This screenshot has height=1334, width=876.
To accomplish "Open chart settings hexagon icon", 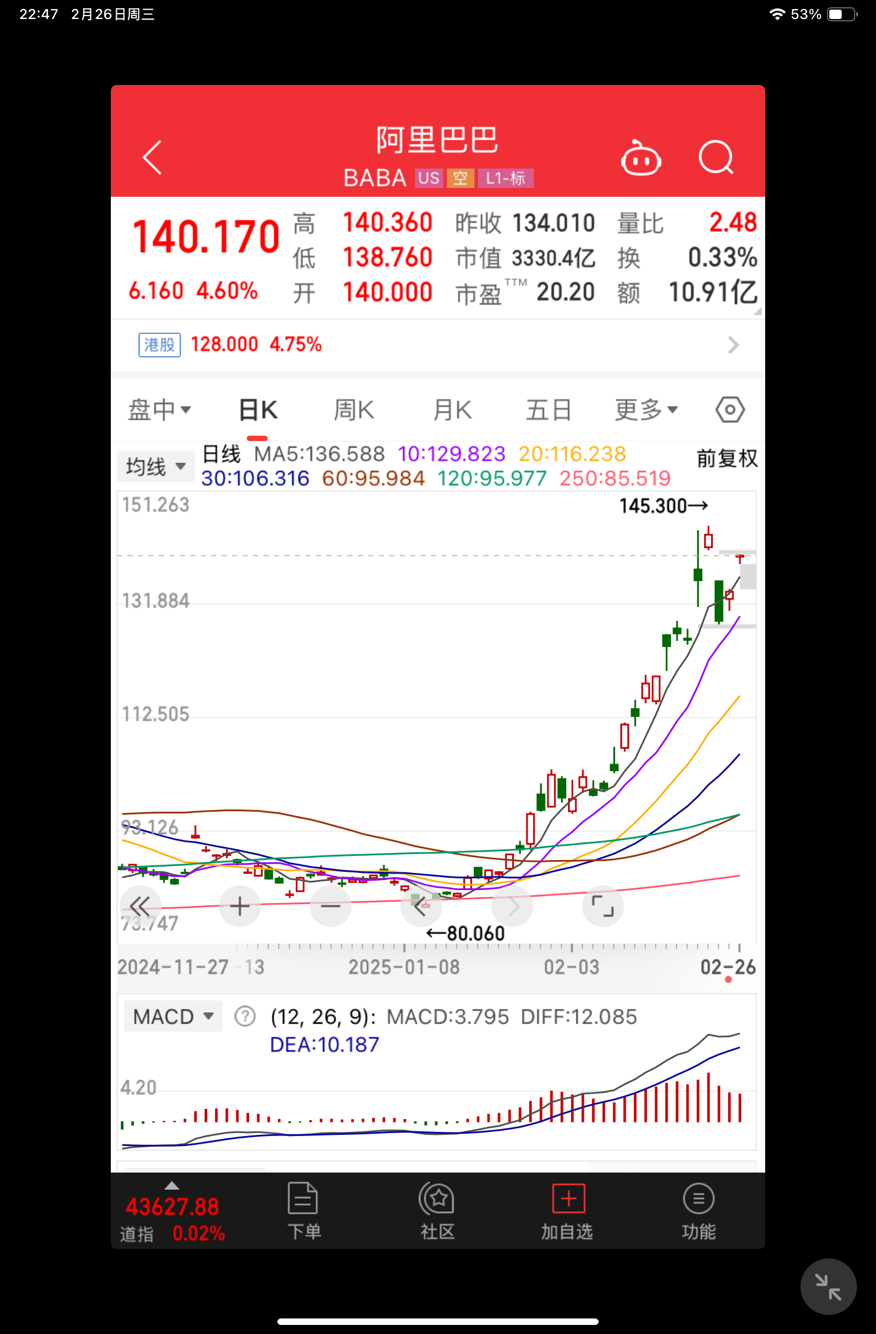I will pyautogui.click(x=731, y=410).
